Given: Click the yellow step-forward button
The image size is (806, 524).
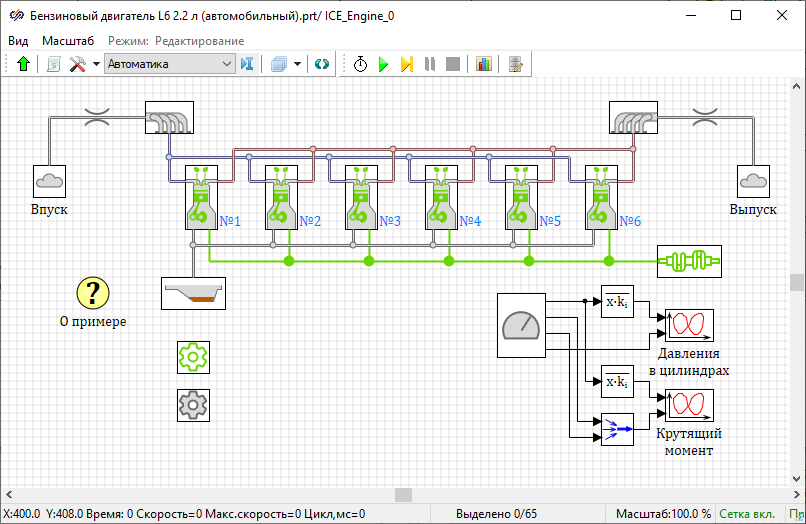Looking at the screenshot, I should [407, 64].
